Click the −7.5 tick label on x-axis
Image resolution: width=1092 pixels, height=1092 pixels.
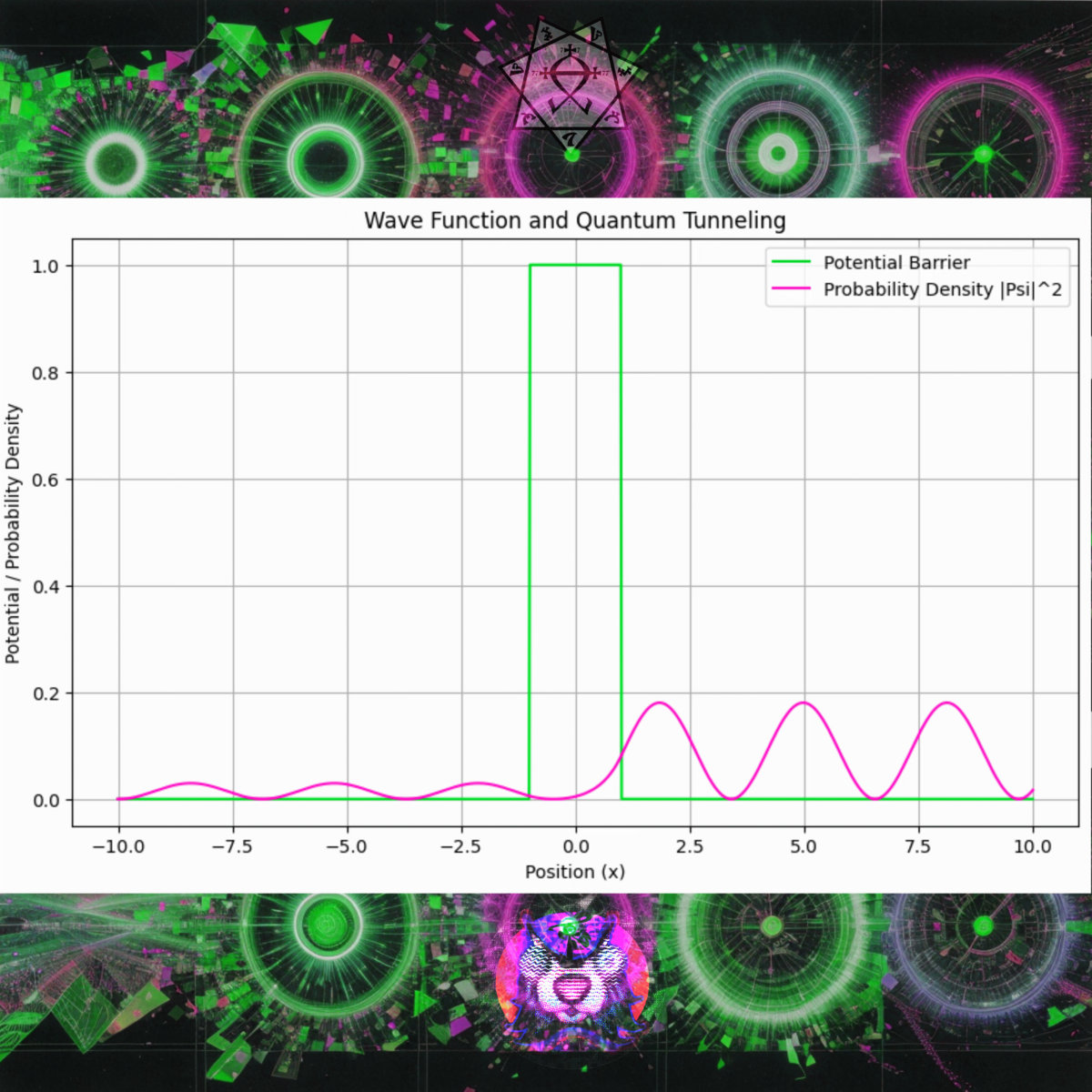pyautogui.click(x=233, y=847)
